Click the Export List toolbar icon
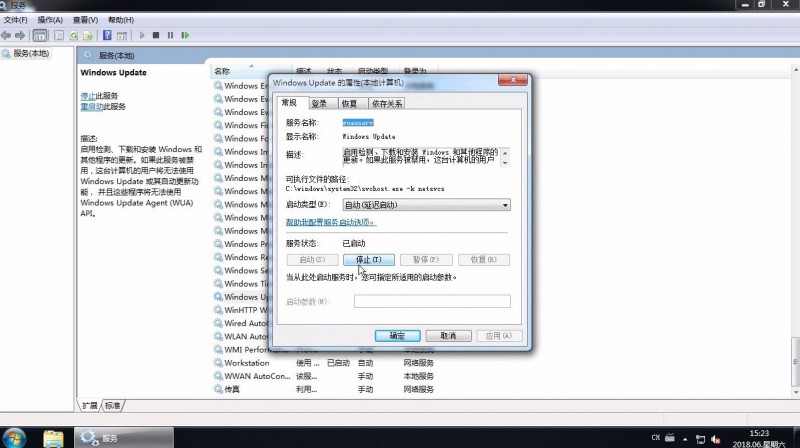The width and height of the screenshot is (800, 448). (88, 35)
